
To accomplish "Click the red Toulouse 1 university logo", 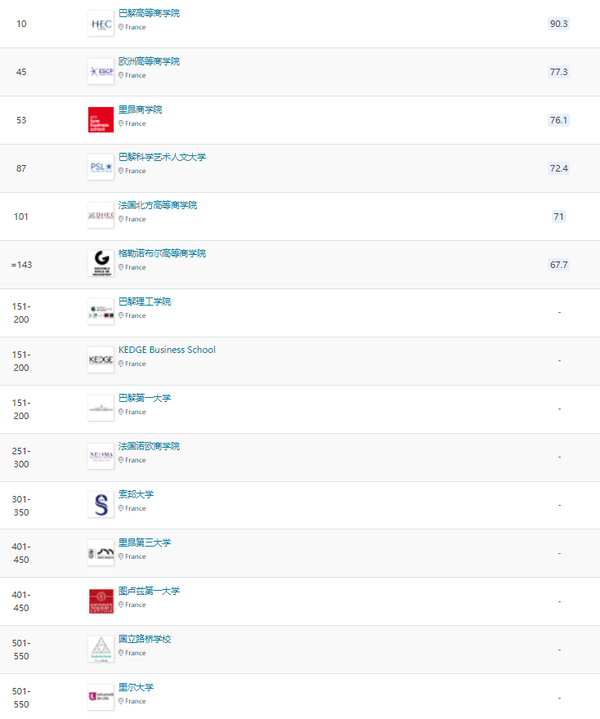I will tap(101, 600).
